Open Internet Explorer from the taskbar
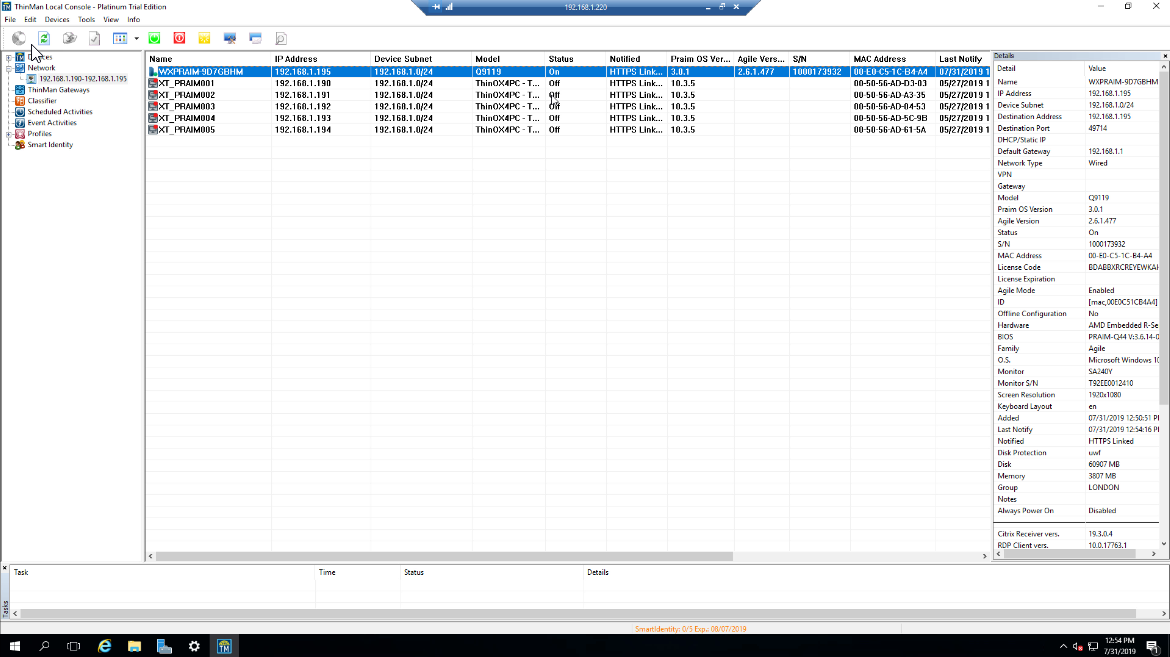 coord(104,647)
